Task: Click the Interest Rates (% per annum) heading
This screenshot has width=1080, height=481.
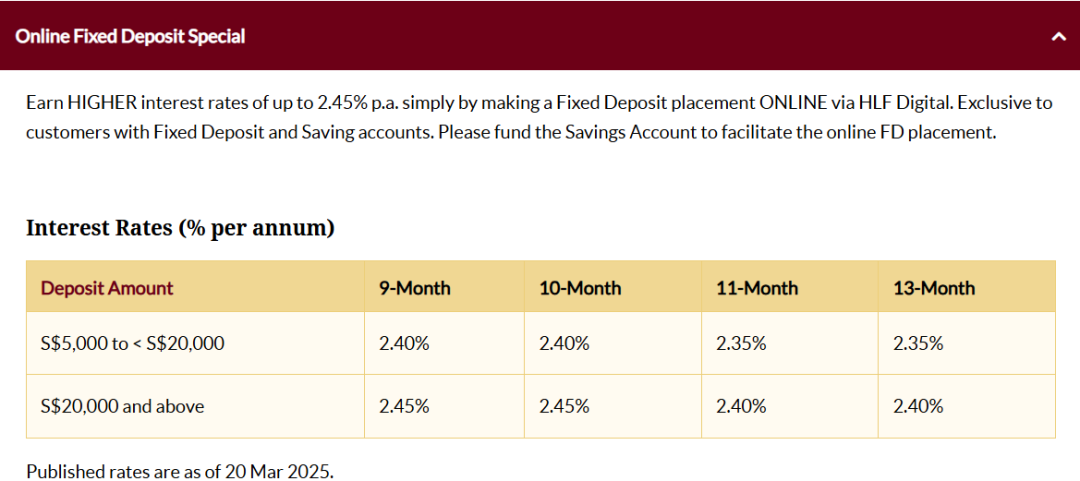Action: click(180, 227)
